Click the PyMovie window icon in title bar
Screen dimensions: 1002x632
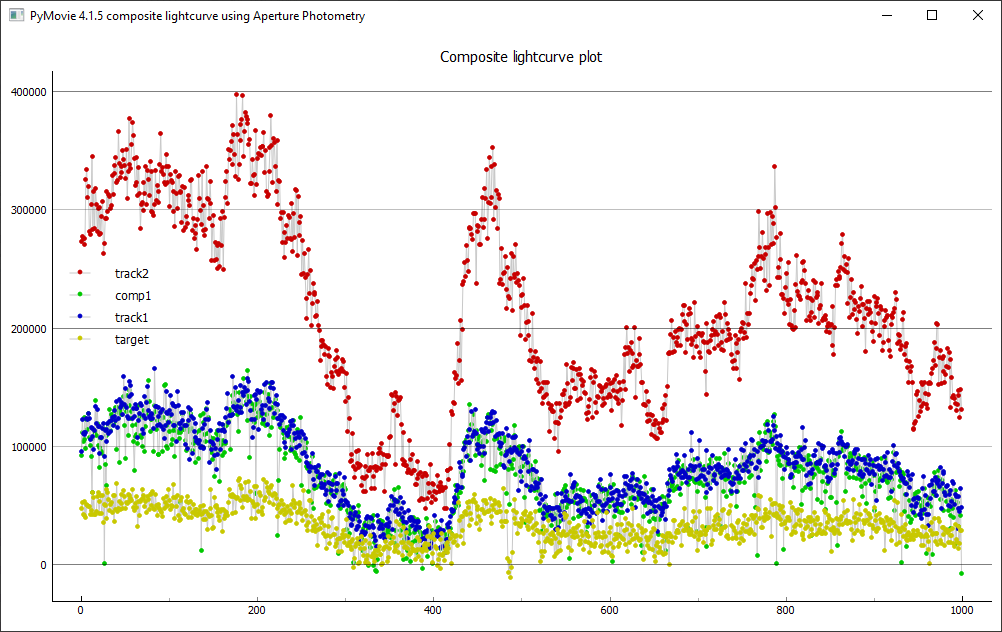pyautogui.click(x=16, y=16)
